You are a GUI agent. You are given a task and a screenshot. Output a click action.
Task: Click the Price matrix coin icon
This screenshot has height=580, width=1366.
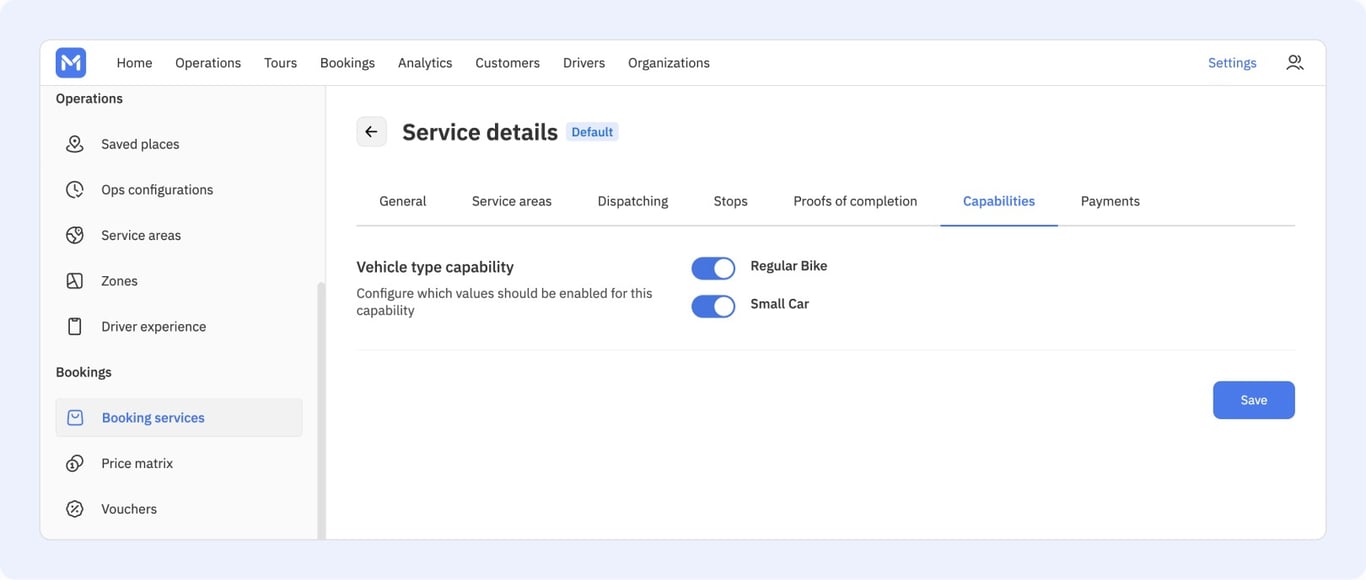(x=75, y=463)
